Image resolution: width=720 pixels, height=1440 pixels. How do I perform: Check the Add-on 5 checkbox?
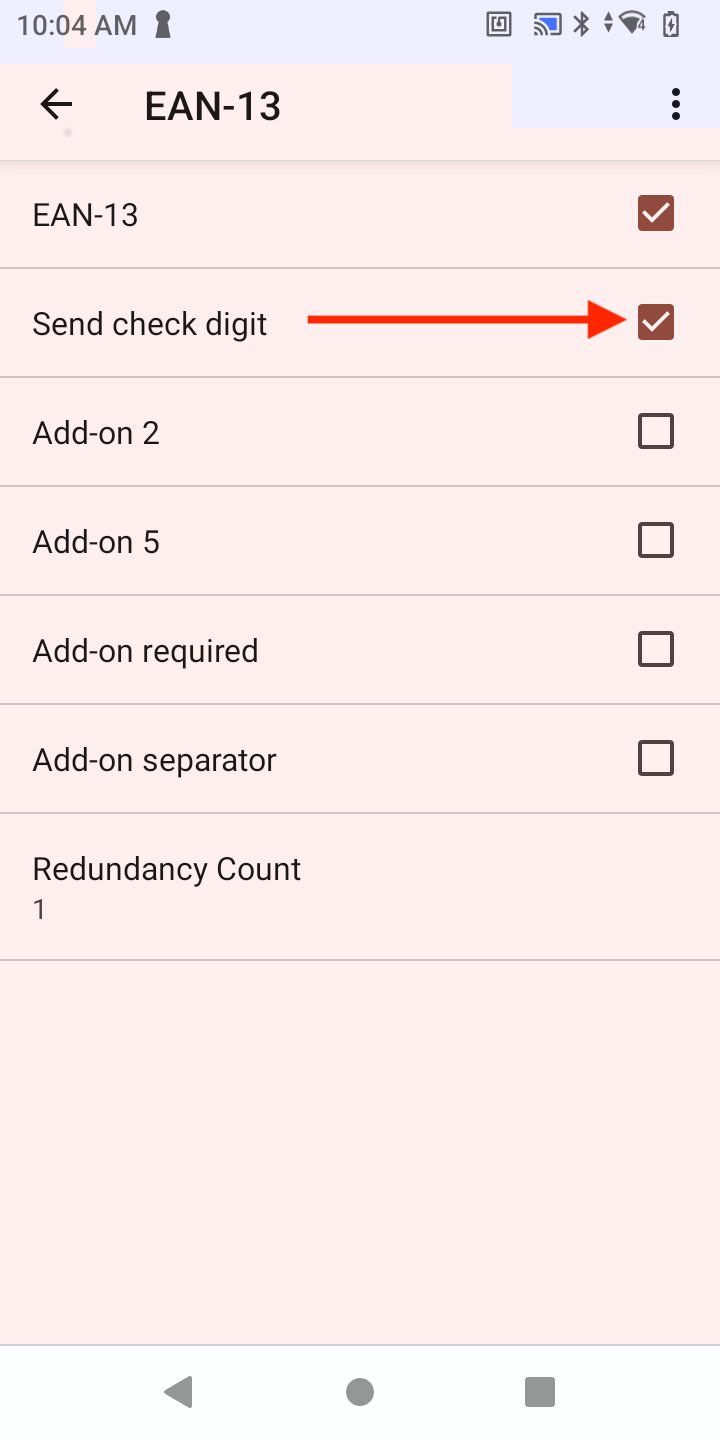(x=656, y=540)
